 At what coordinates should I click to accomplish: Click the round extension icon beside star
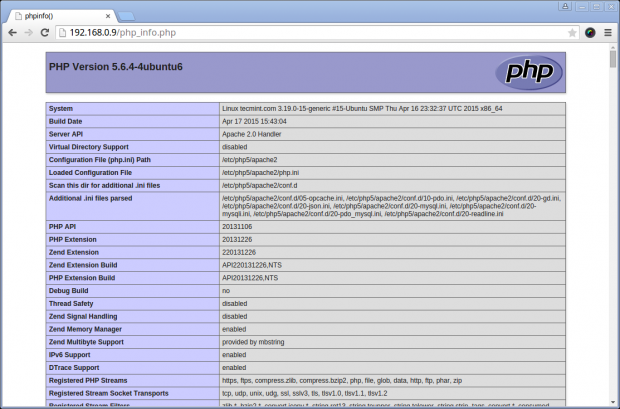pos(590,33)
